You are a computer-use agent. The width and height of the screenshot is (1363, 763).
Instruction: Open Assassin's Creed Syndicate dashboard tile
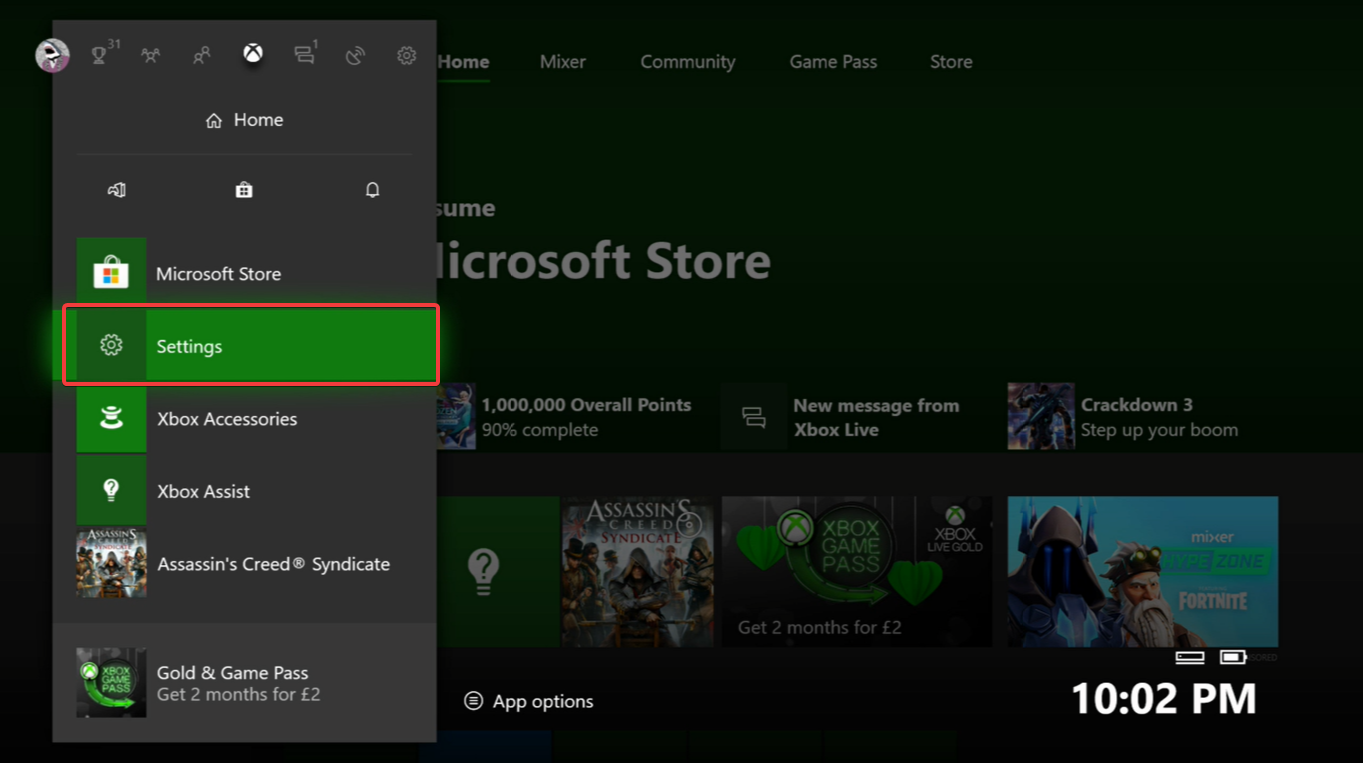638,572
